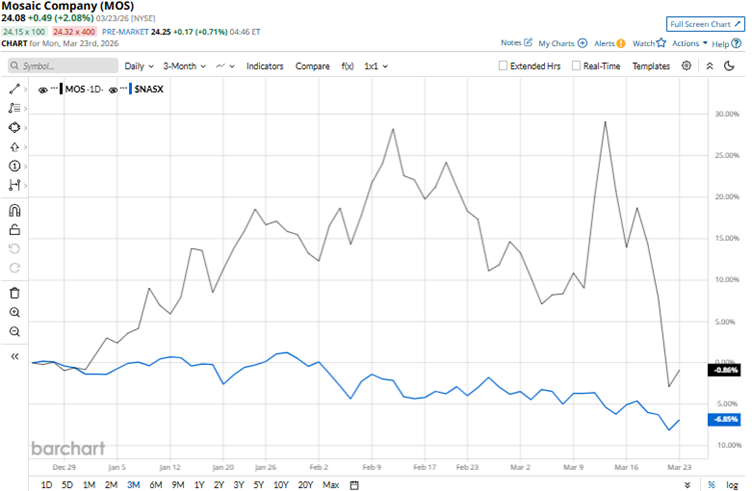Open the 3-Month period dropdown
This screenshot has width=752, height=491.
coord(184,66)
